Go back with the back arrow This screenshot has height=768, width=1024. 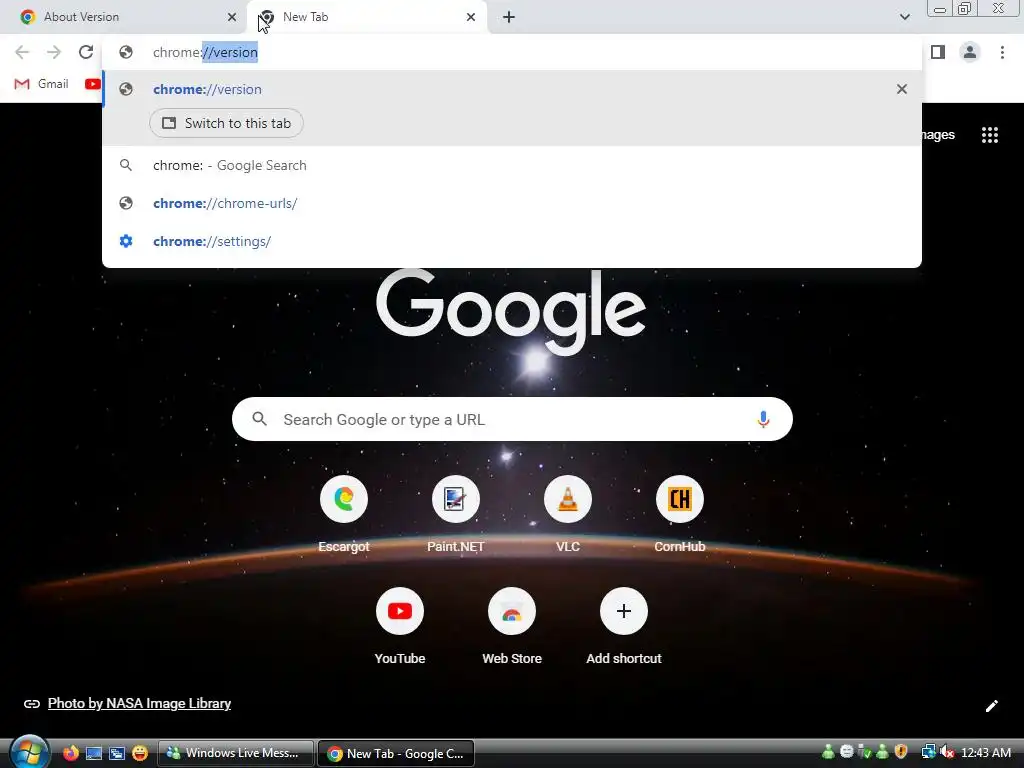[x=22, y=52]
